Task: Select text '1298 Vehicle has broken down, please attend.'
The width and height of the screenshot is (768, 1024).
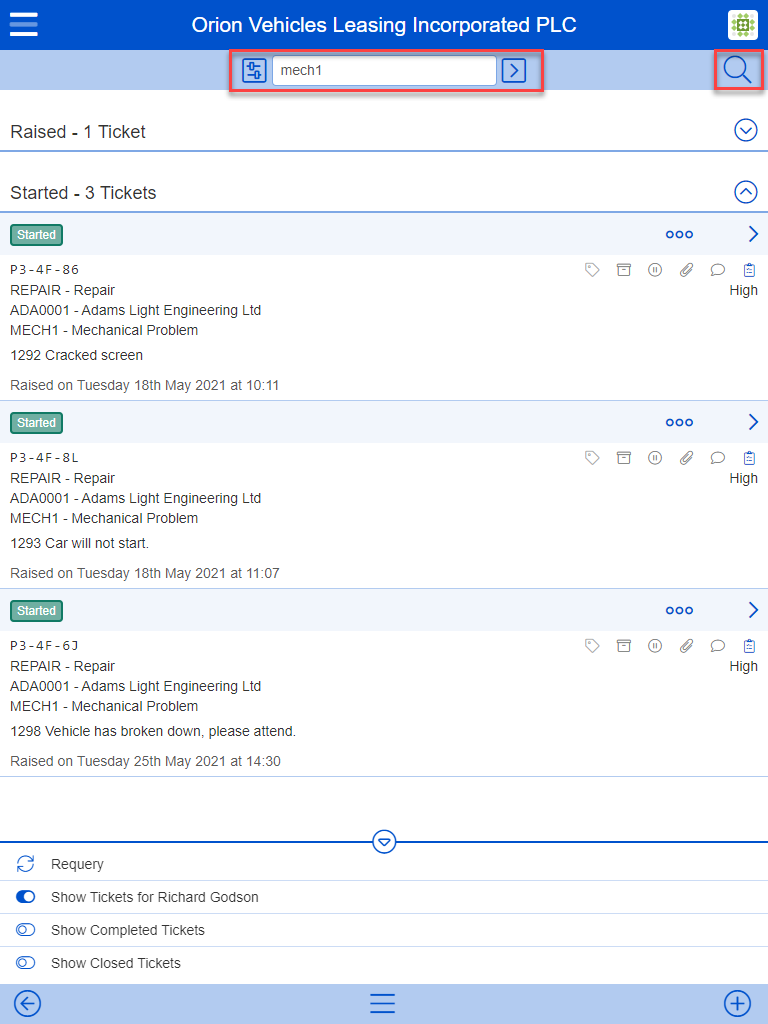Action: [x=153, y=731]
